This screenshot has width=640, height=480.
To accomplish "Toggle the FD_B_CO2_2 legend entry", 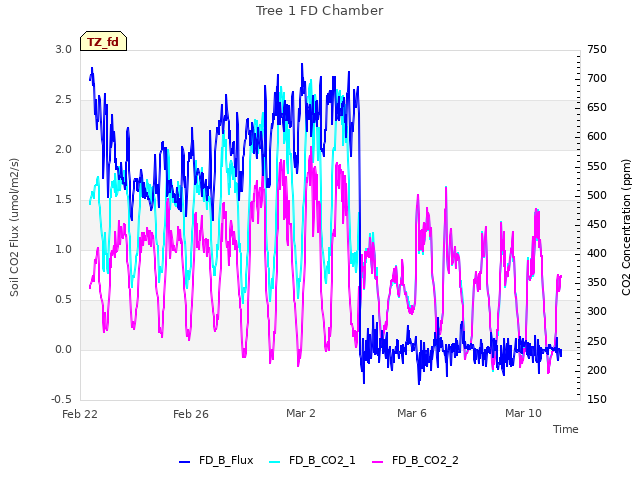I will tap(415, 460).
